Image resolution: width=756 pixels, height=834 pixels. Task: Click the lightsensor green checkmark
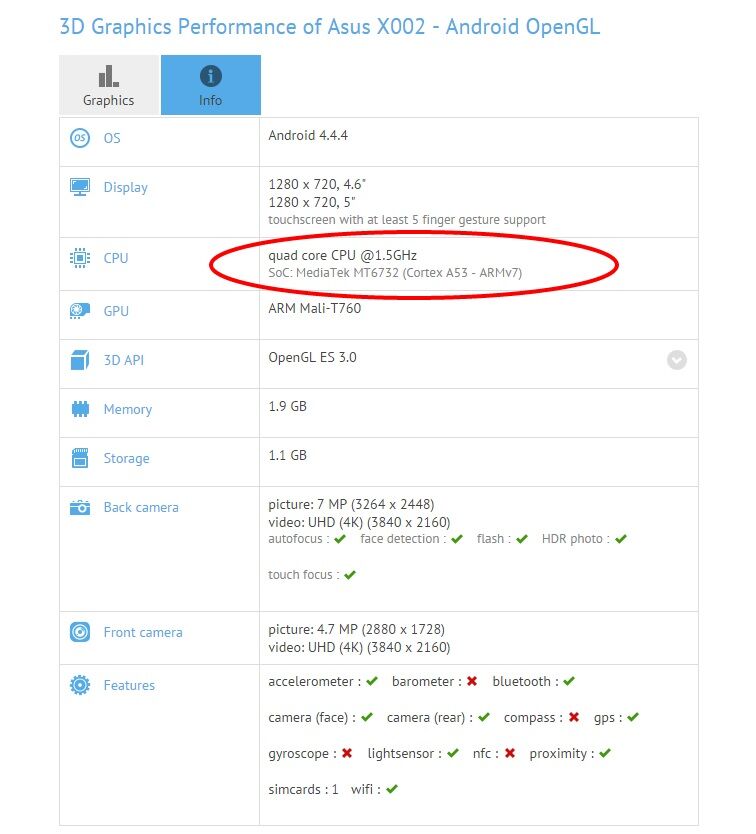click(453, 753)
